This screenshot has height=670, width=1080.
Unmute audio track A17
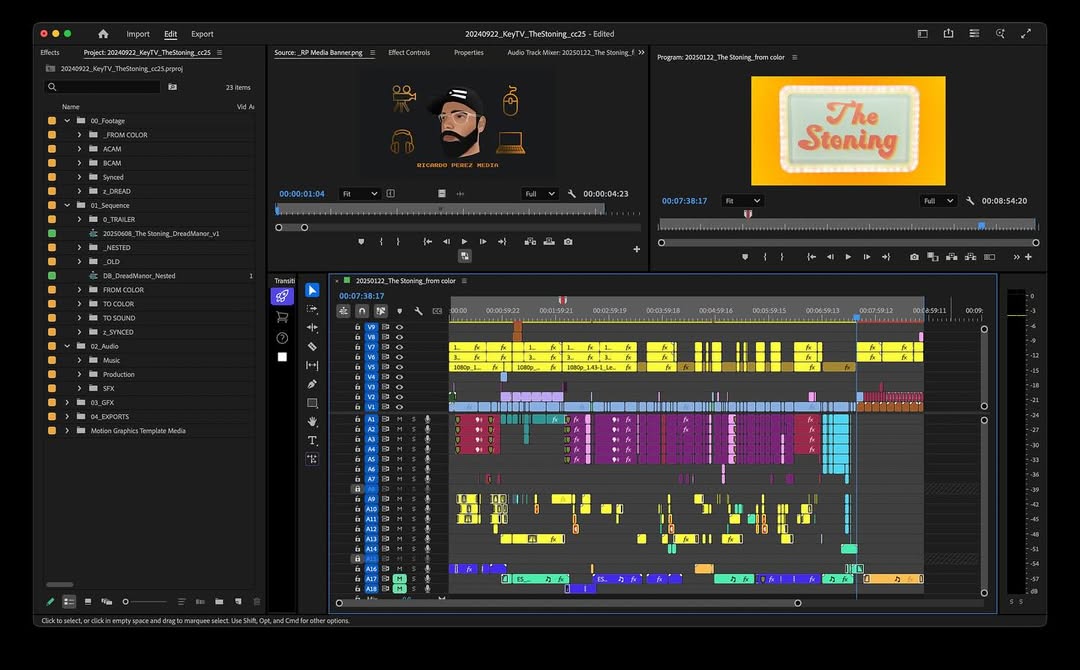pos(399,579)
